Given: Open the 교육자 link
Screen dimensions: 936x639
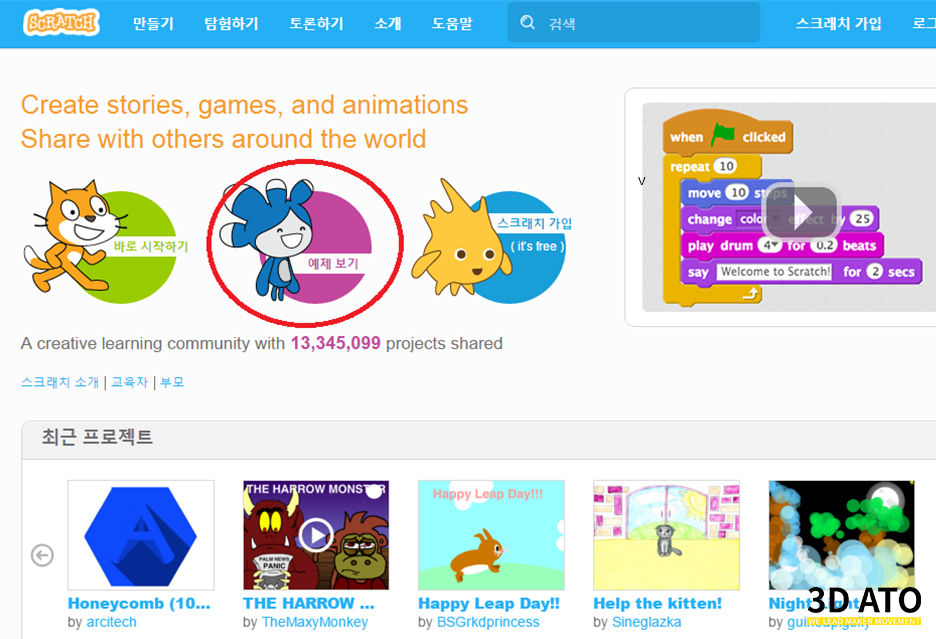Looking at the screenshot, I should [130, 382].
